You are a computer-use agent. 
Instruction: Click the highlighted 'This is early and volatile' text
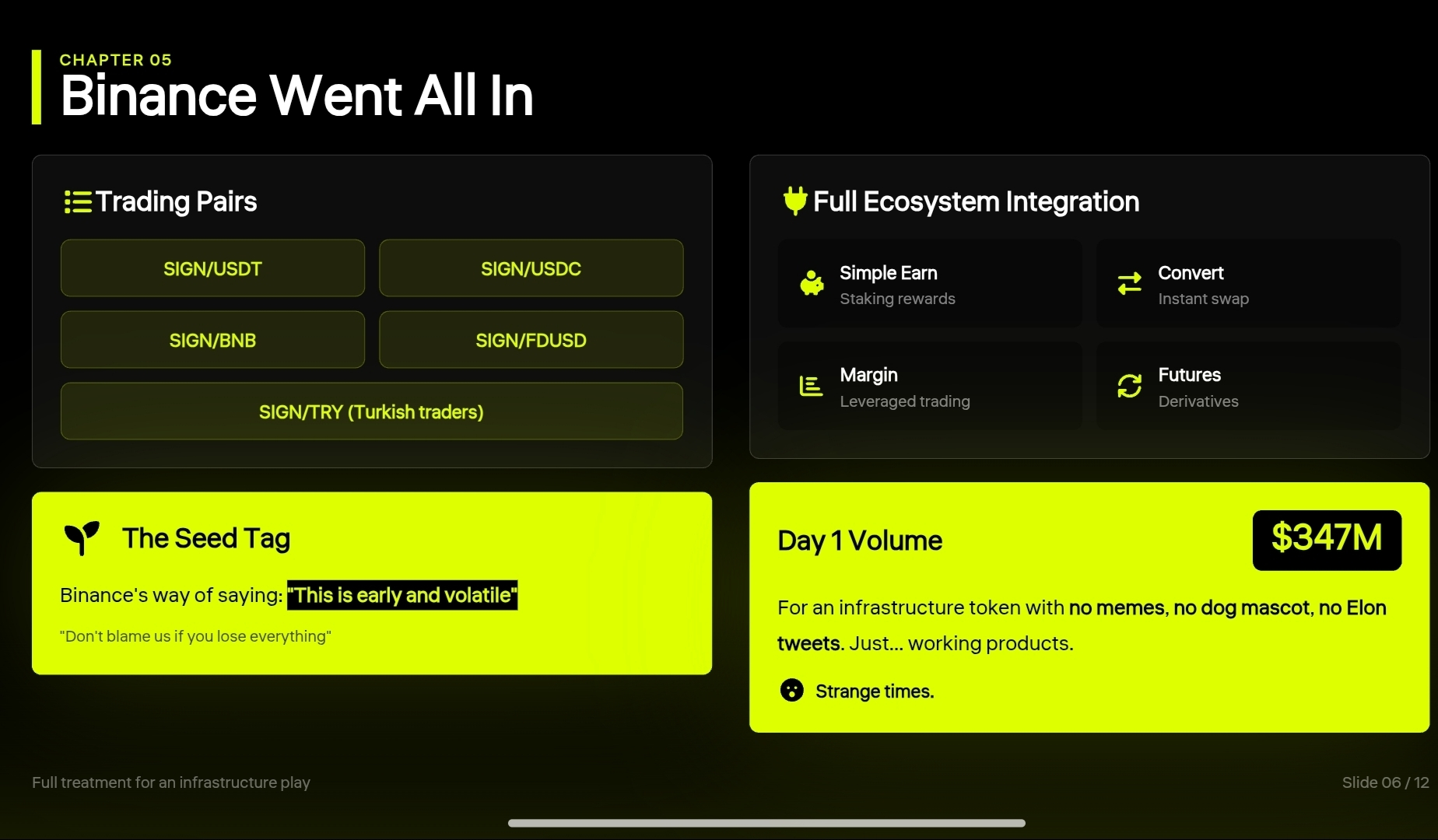coord(402,595)
